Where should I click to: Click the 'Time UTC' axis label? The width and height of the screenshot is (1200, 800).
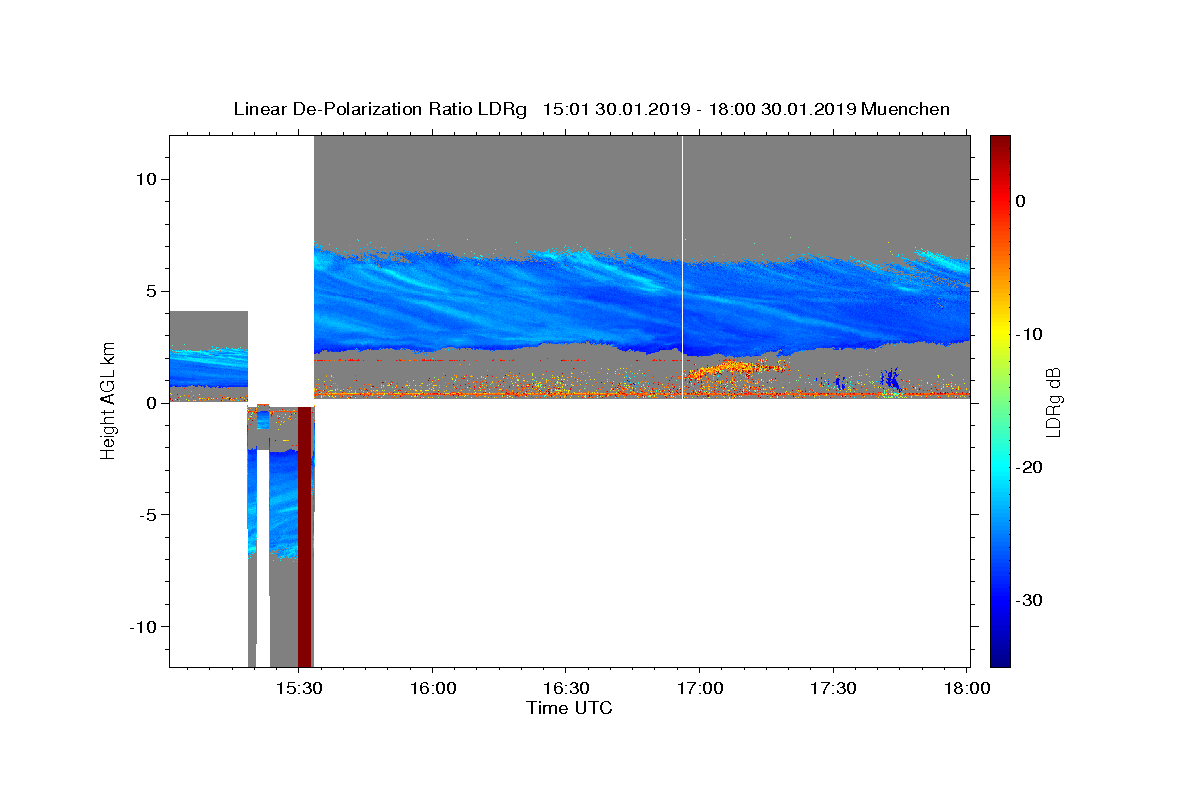click(569, 708)
